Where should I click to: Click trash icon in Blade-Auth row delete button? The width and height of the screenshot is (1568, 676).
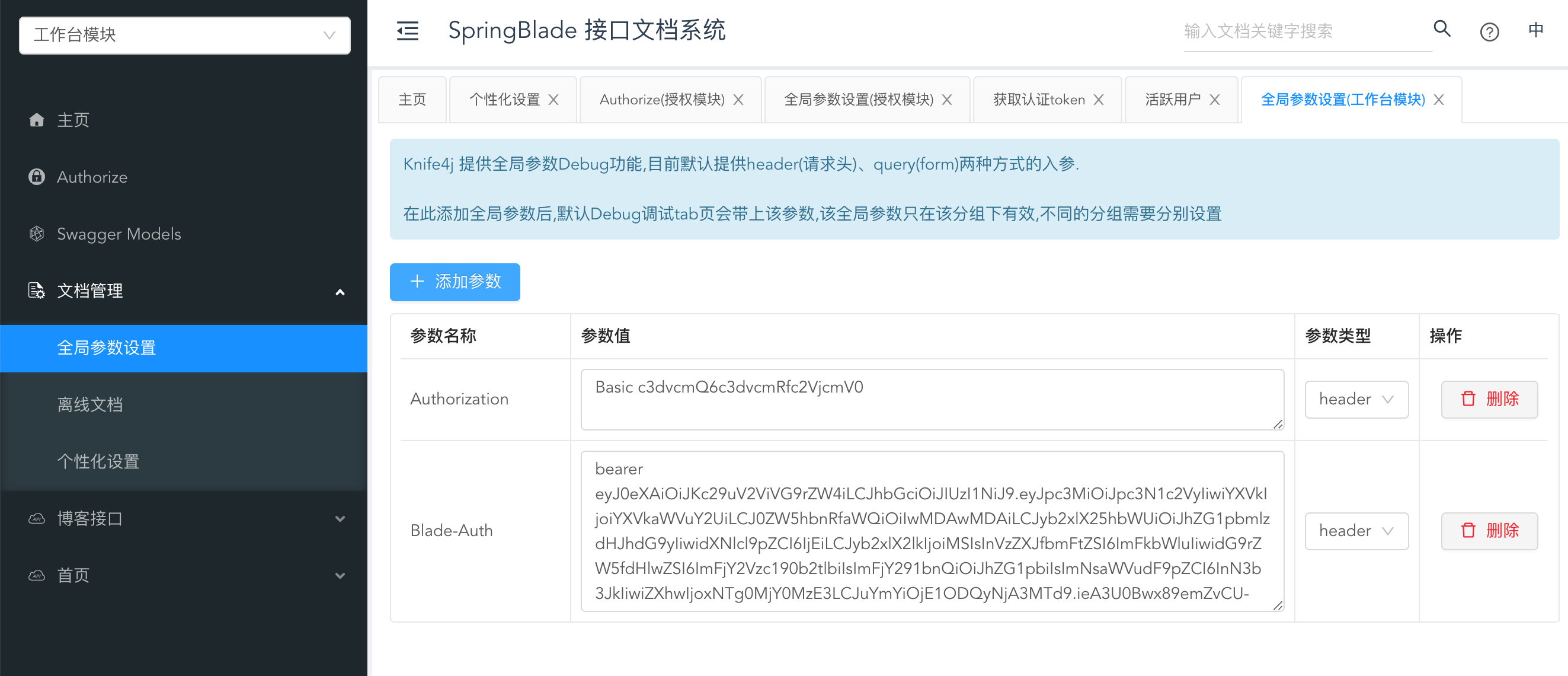pyautogui.click(x=1468, y=531)
